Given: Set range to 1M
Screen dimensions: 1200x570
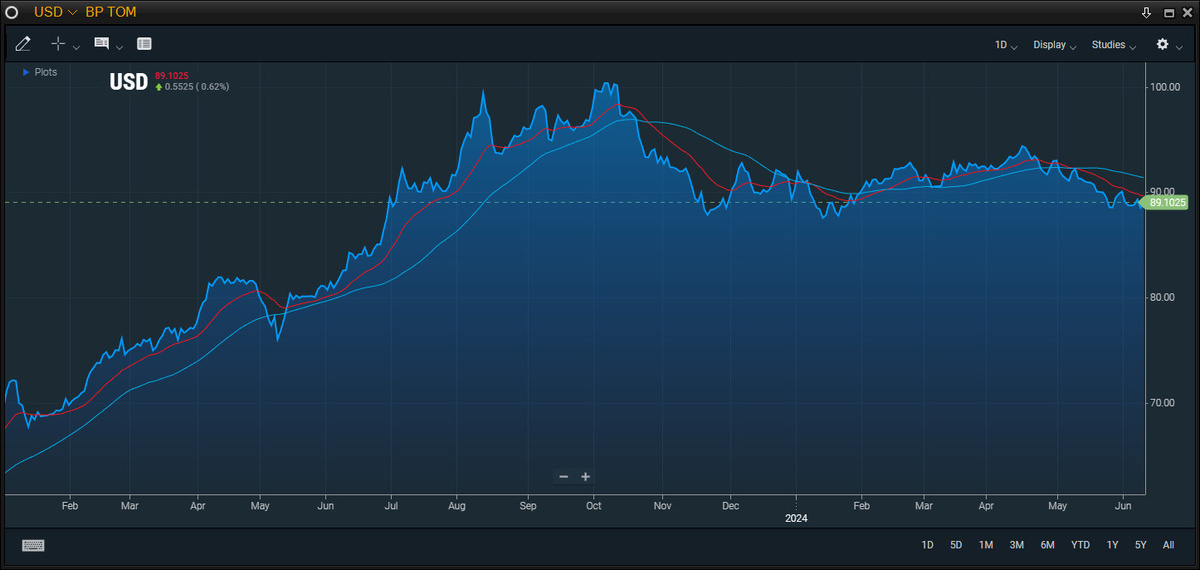Looking at the screenshot, I should point(986,545).
